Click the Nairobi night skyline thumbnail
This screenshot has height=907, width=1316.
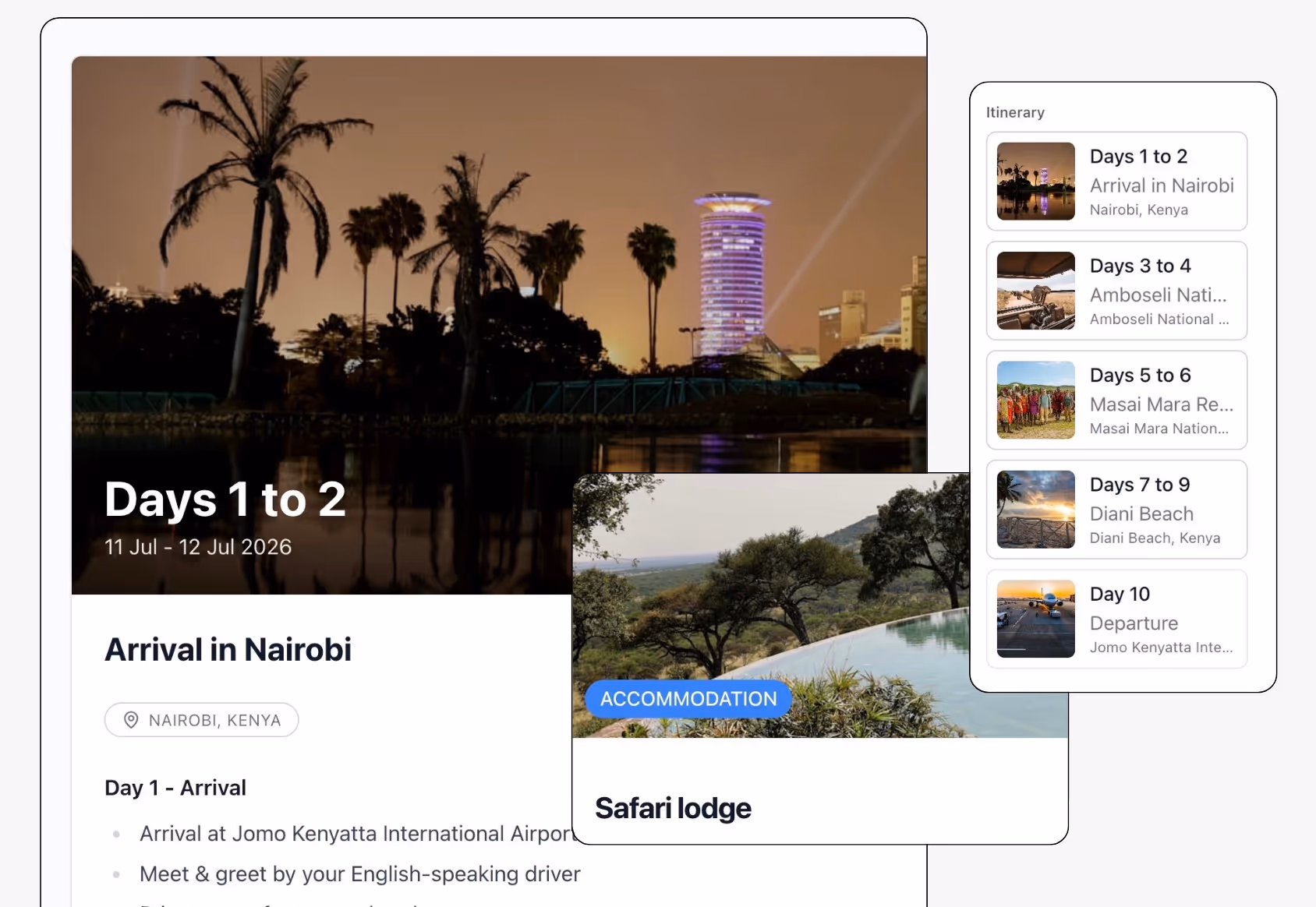pos(1036,182)
